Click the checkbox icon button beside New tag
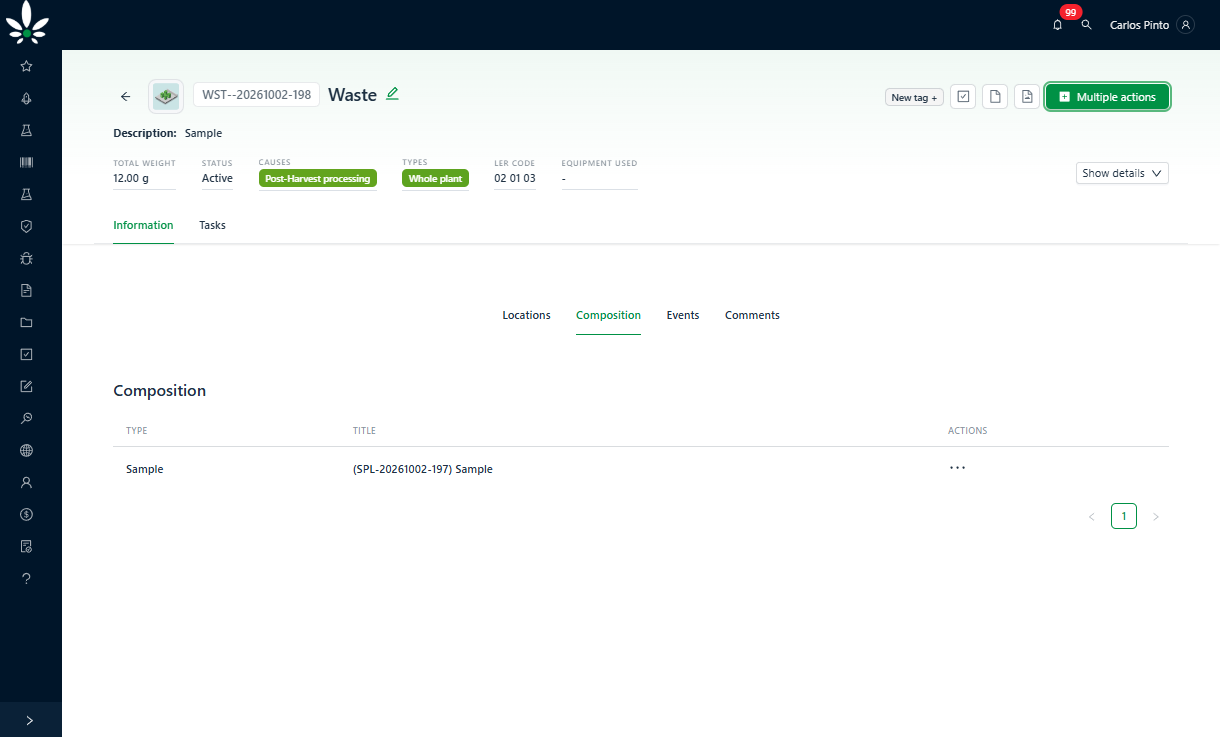The width and height of the screenshot is (1220, 737). [963, 96]
